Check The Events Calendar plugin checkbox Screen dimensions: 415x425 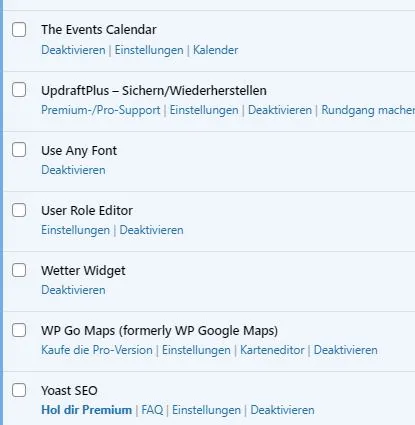(x=19, y=30)
